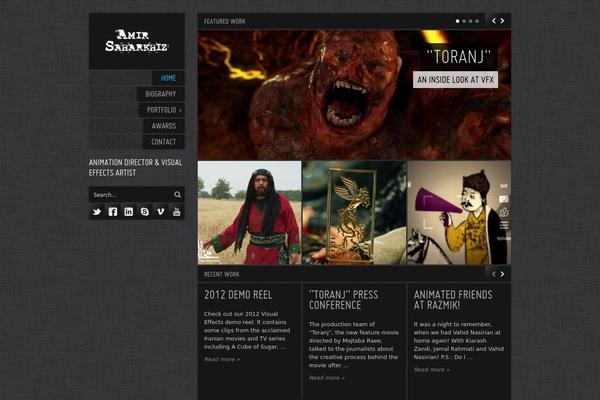Open Animated Friends at Razmik heading
This screenshot has height=400, width=600.
[453, 300]
